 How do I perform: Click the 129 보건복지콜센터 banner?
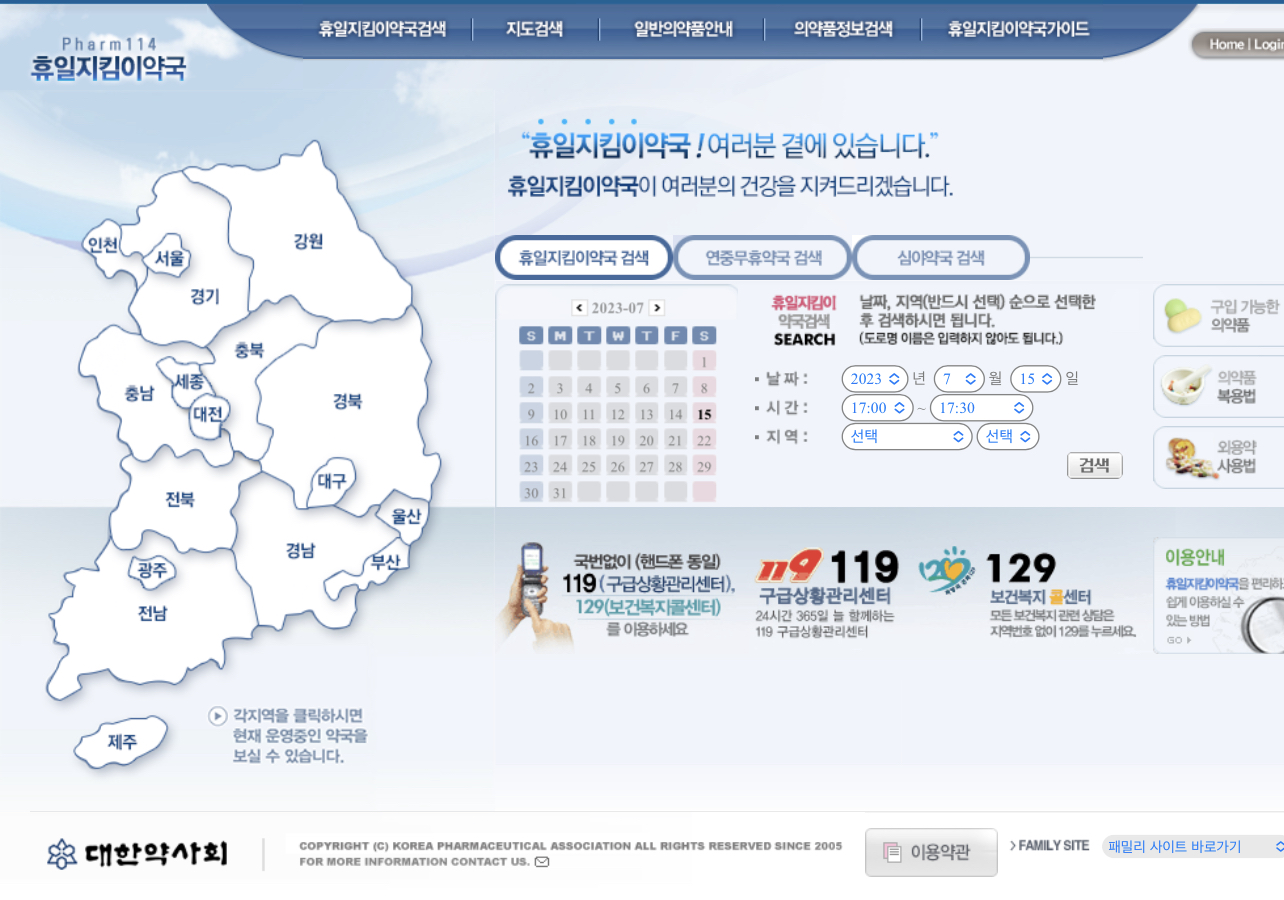point(1028,593)
